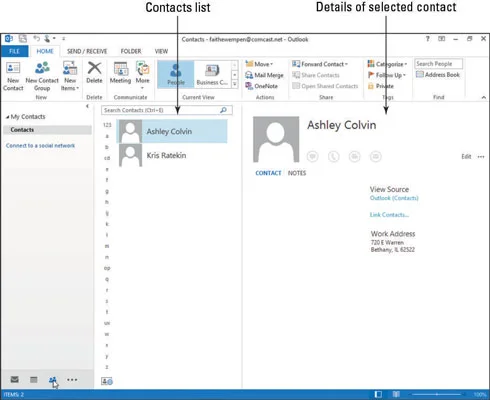Create a New Contact Group
The width and height of the screenshot is (490, 400).
pos(42,76)
